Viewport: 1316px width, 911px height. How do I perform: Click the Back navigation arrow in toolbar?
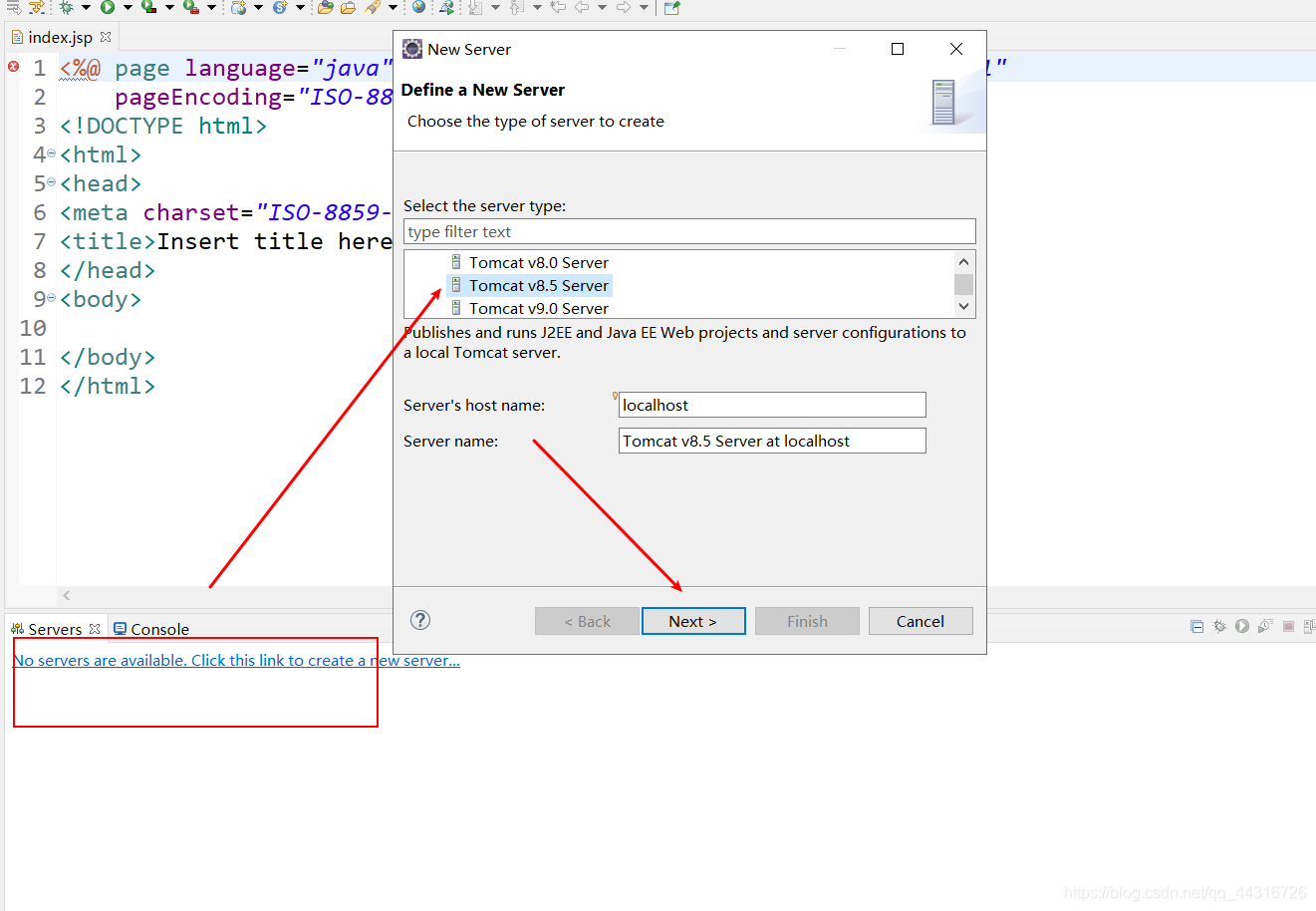(581, 7)
